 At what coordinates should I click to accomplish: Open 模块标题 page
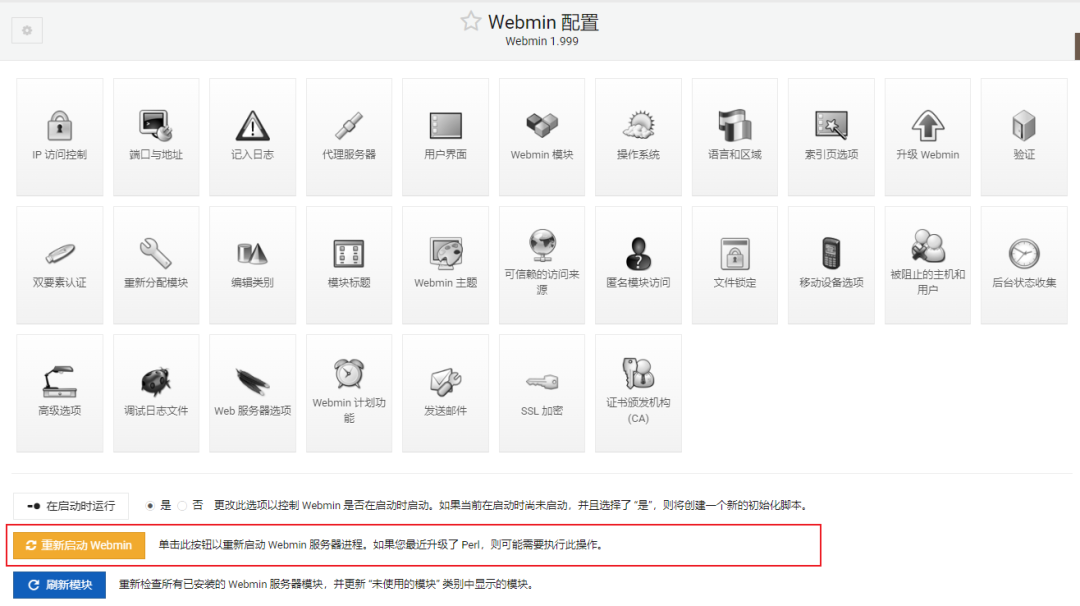[349, 265]
